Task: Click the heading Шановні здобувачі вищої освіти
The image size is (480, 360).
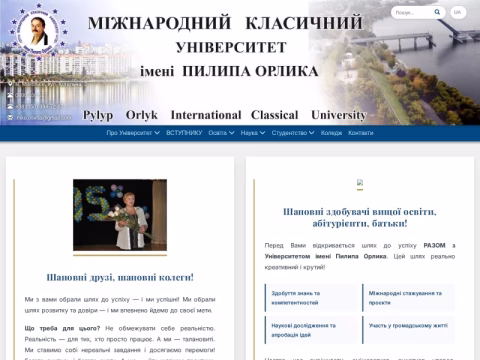Action: click(x=360, y=217)
